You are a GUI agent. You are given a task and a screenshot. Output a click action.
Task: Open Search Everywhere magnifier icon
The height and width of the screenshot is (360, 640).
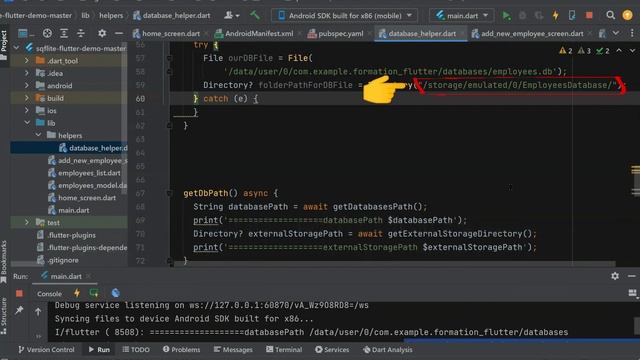[x=610, y=16]
